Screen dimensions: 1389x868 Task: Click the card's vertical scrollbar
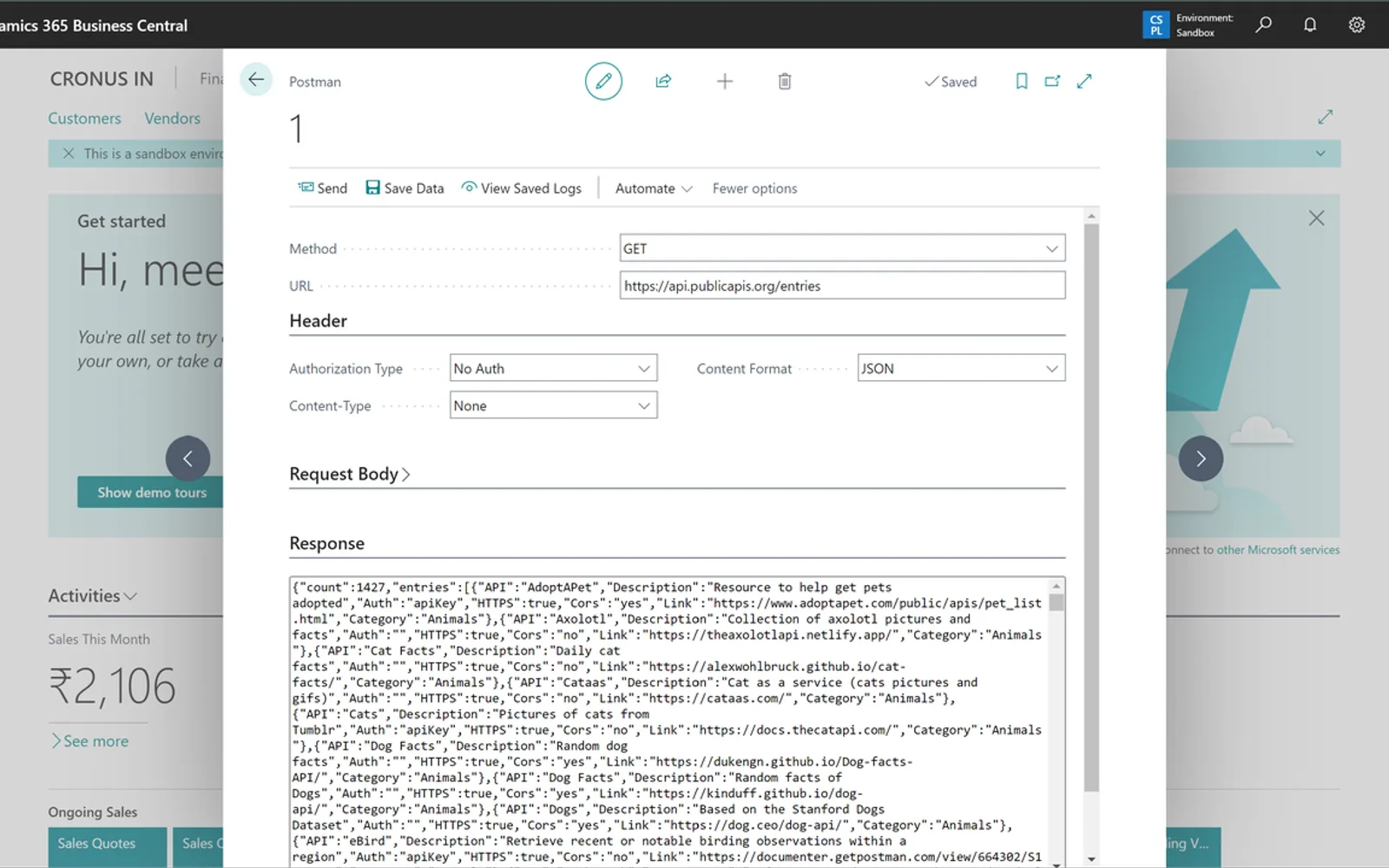(x=1091, y=508)
